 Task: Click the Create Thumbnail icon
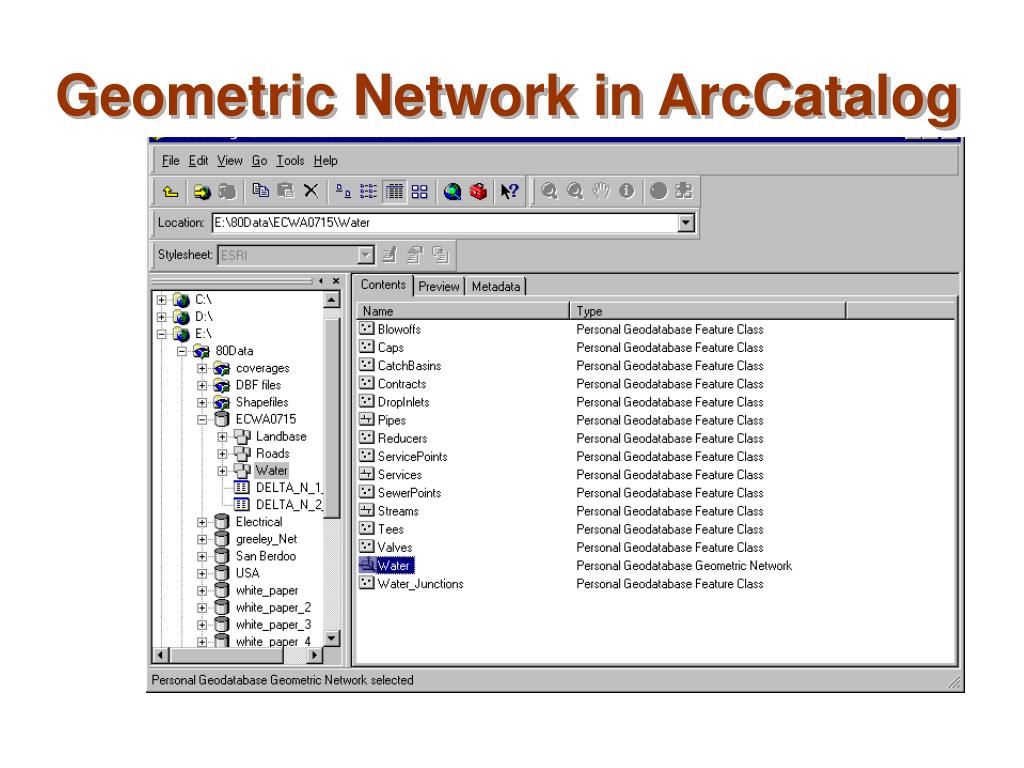pyautogui.click(x=684, y=191)
